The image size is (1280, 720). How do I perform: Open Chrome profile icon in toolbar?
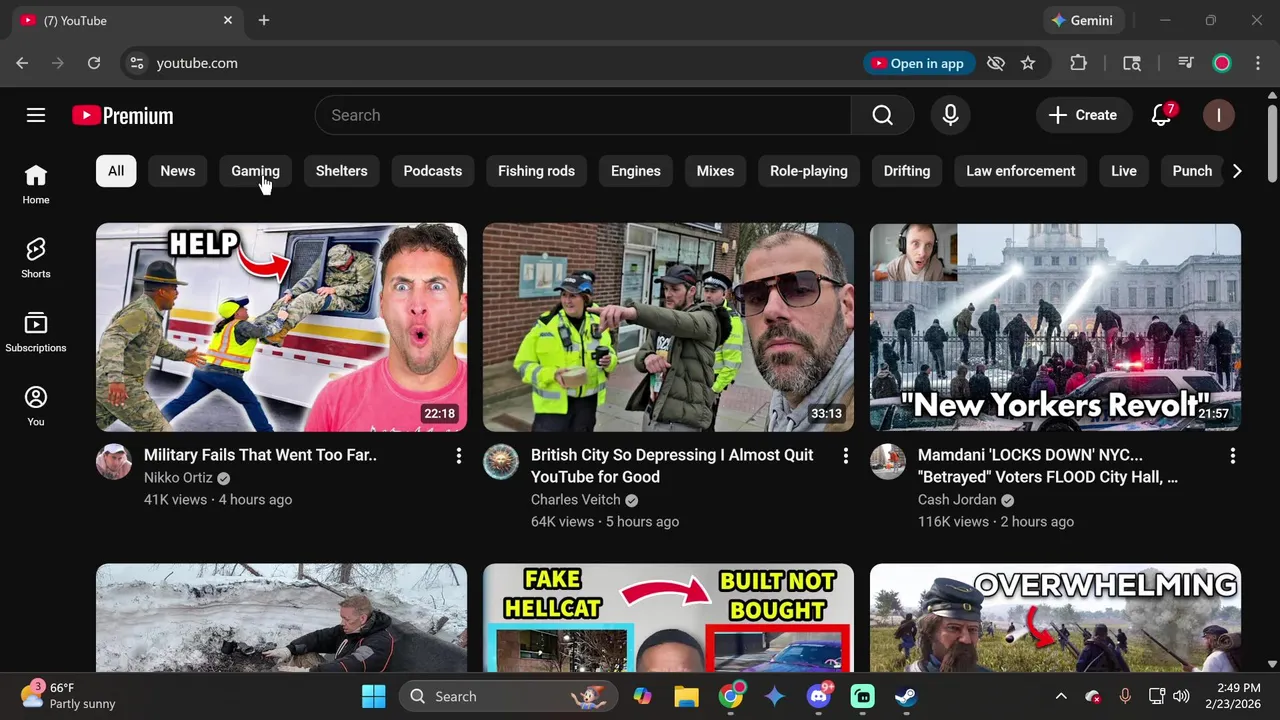(1222, 63)
